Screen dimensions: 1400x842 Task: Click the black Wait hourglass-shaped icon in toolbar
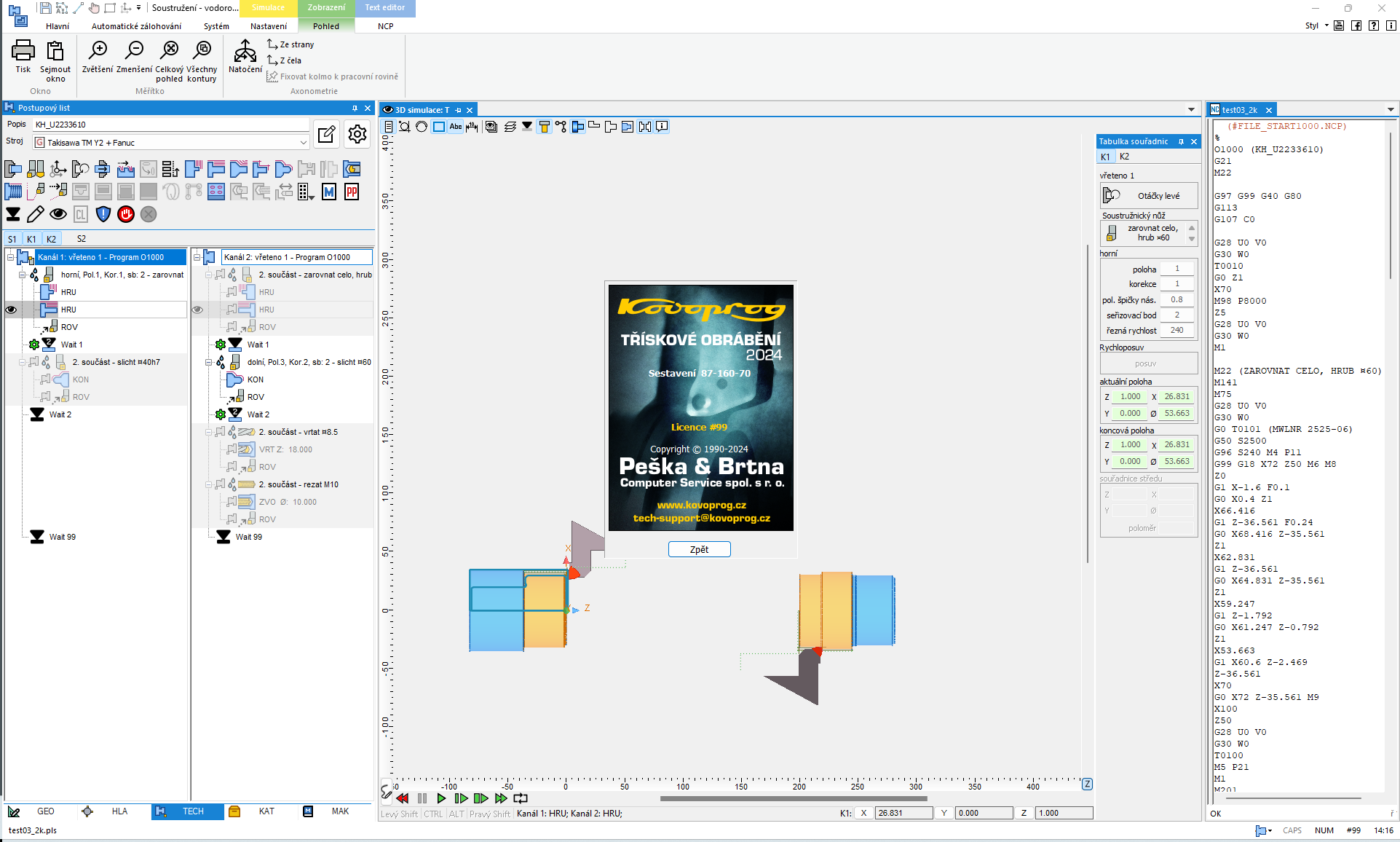(x=13, y=214)
